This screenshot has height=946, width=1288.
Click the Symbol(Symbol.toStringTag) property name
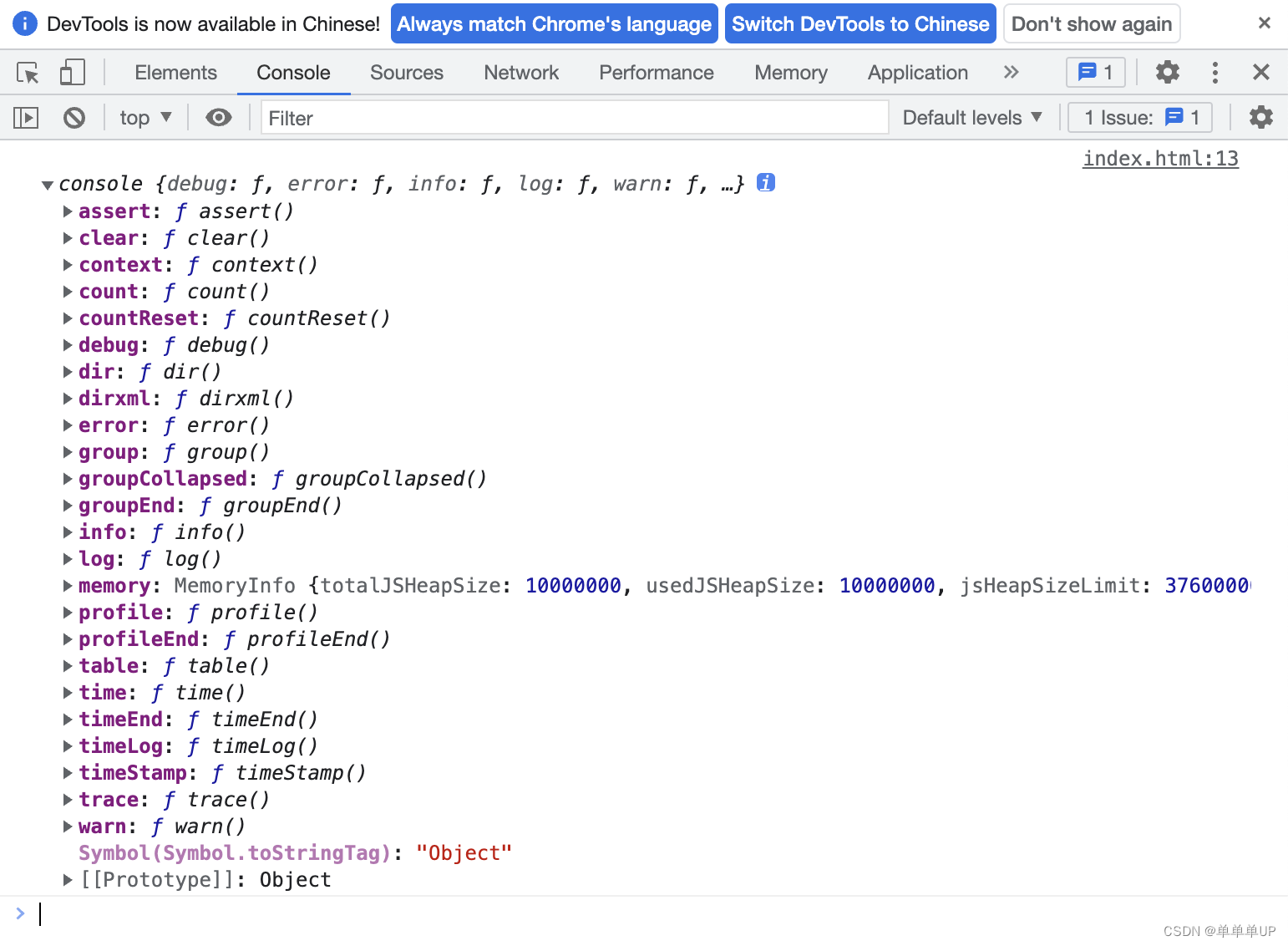click(x=235, y=853)
